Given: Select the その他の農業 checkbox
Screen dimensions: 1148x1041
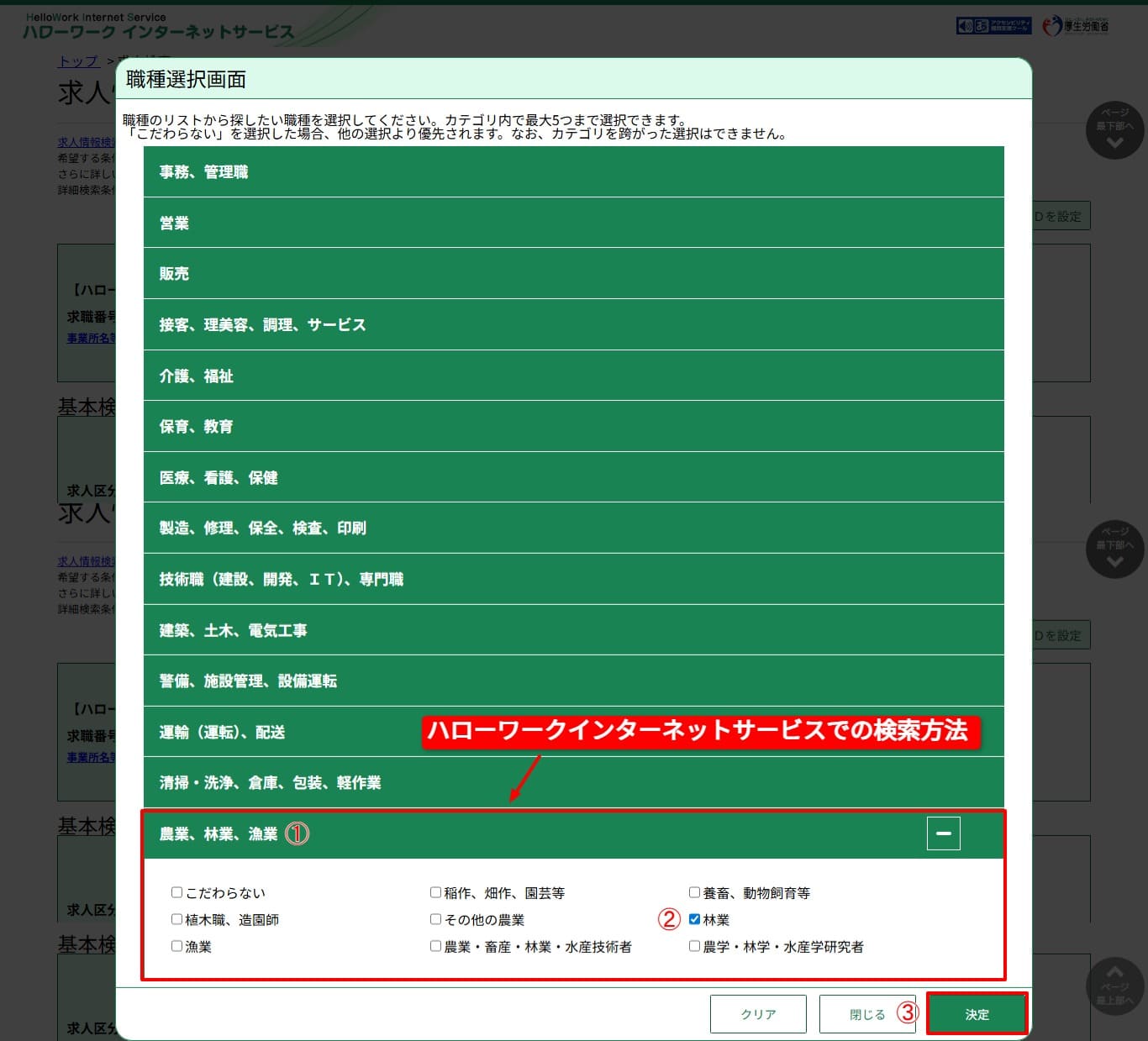Looking at the screenshot, I should 435,919.
